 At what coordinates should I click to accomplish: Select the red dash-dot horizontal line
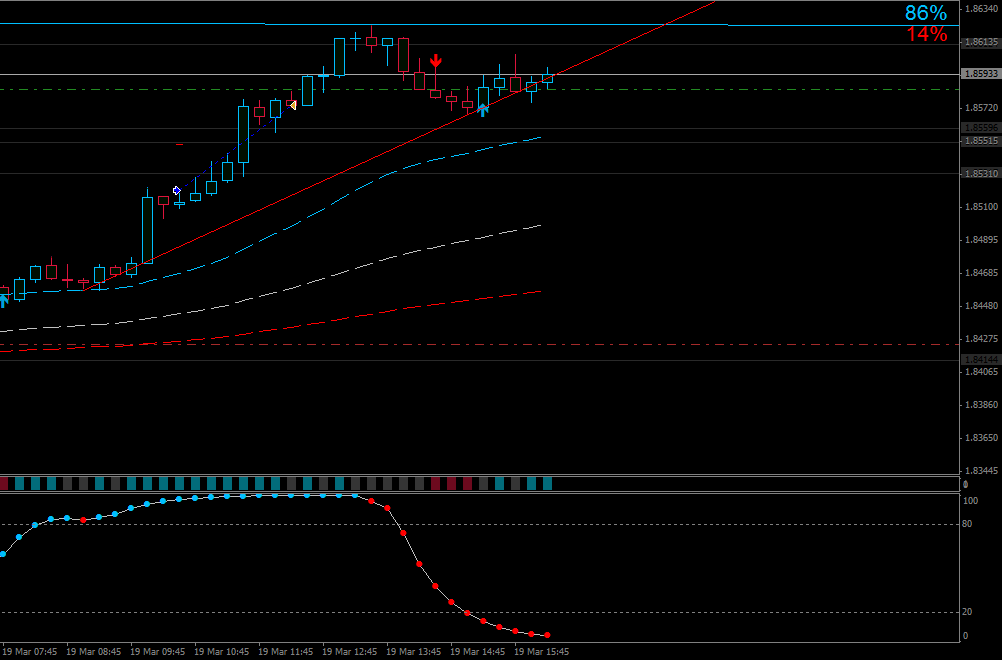[479, 344]
